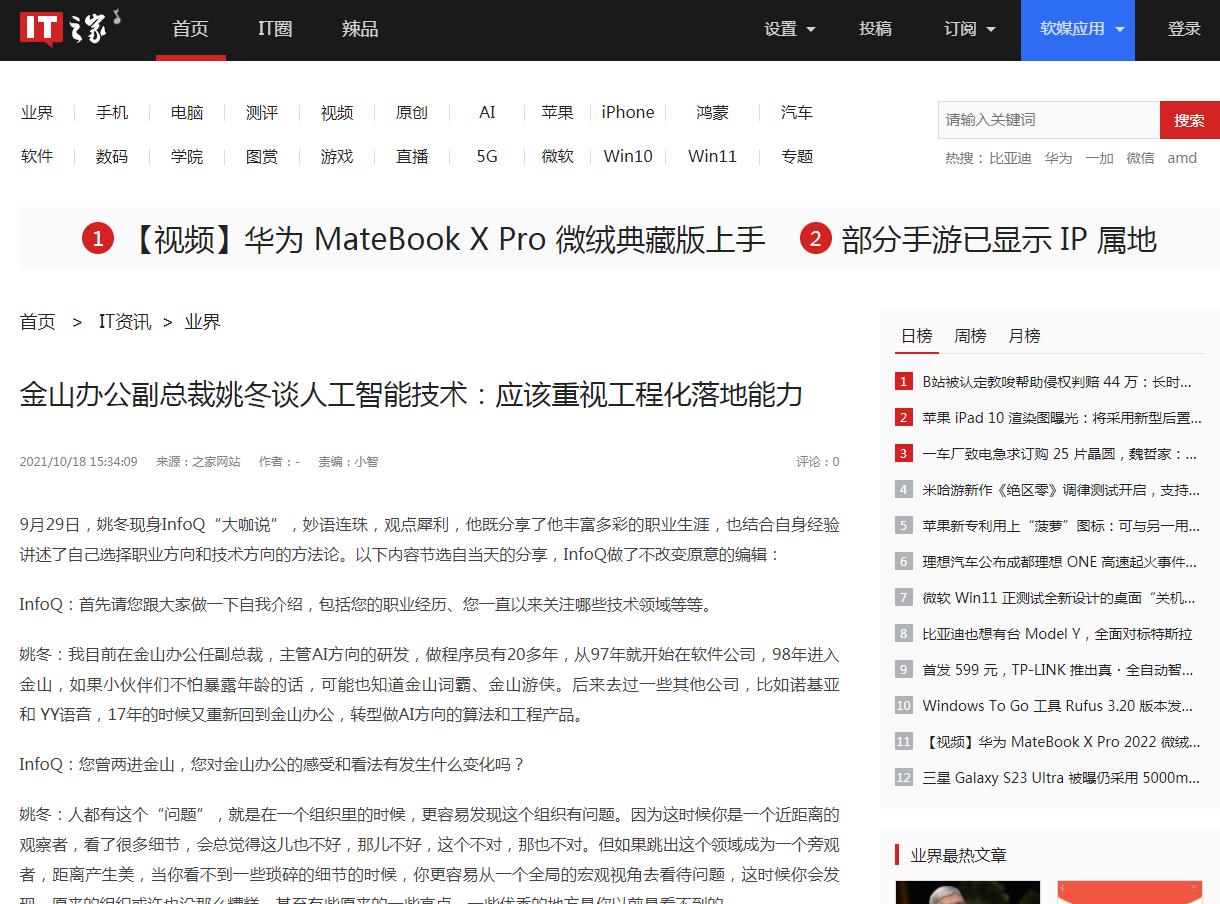Click hot search term 微信

[1140, 158]
